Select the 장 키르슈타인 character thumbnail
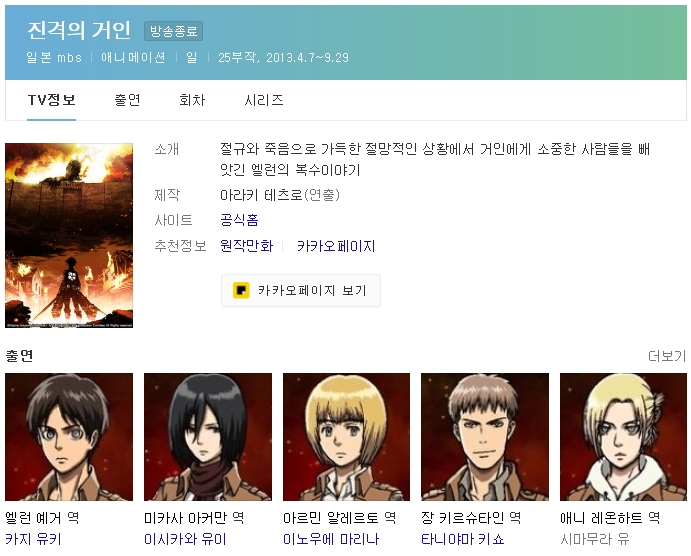 pyautogui.click(x=485, y=437)
